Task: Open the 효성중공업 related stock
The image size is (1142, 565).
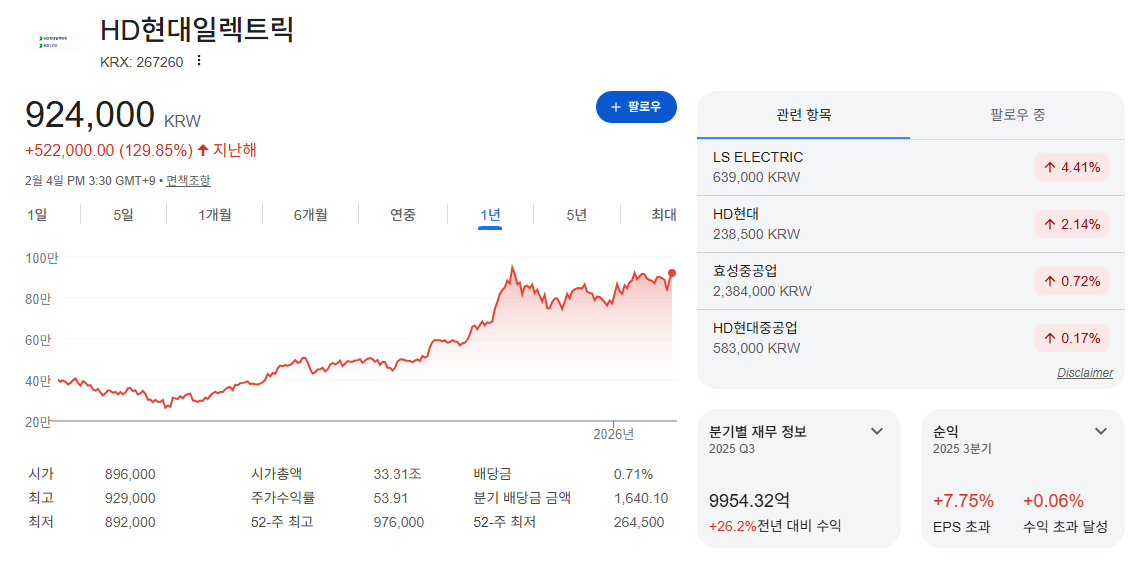Action: (x=910, y=281)
